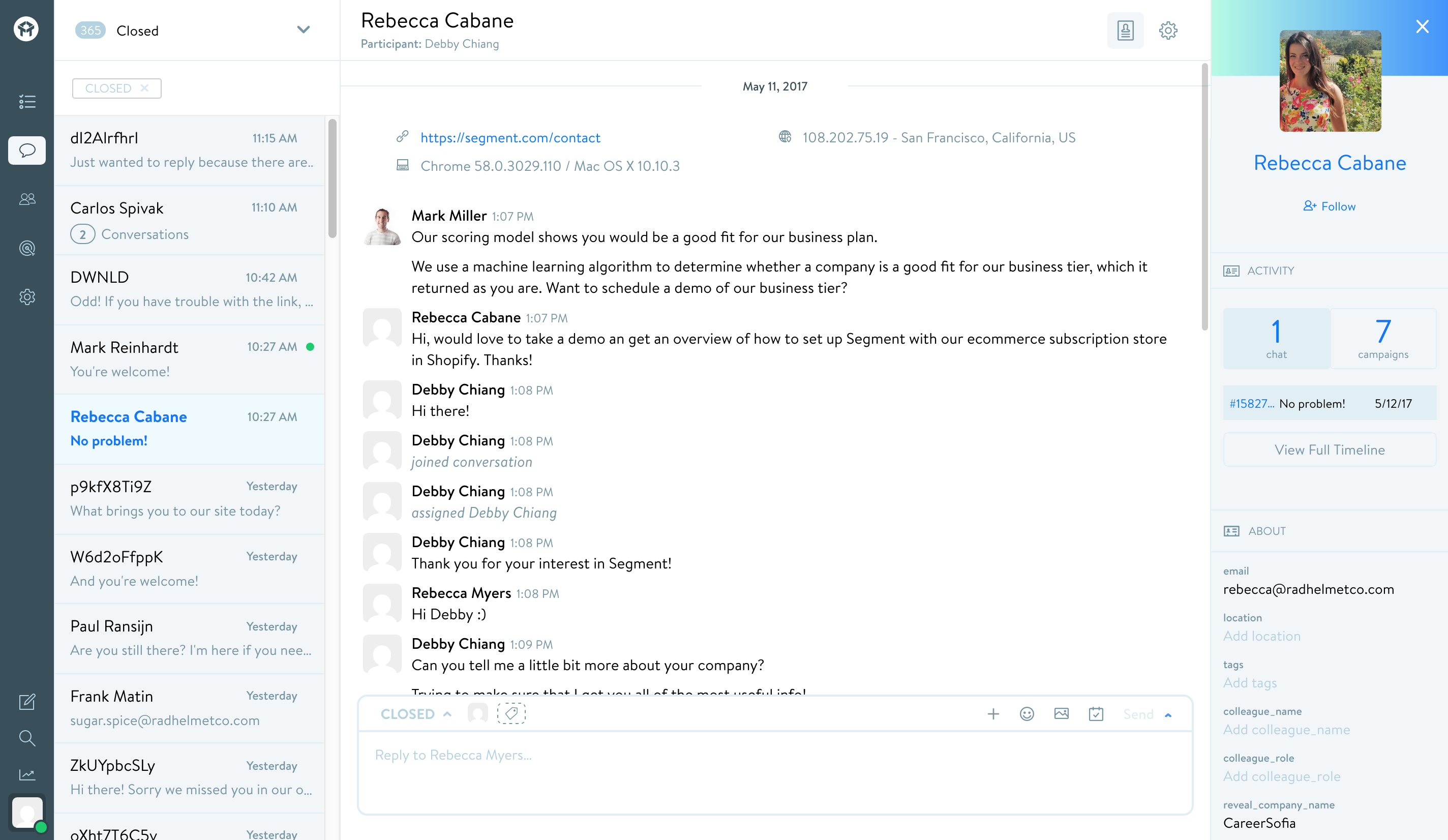Viewport: 1448px width, 840px height.
Task: Click Add location field
Action: (x=1262, y=636)
